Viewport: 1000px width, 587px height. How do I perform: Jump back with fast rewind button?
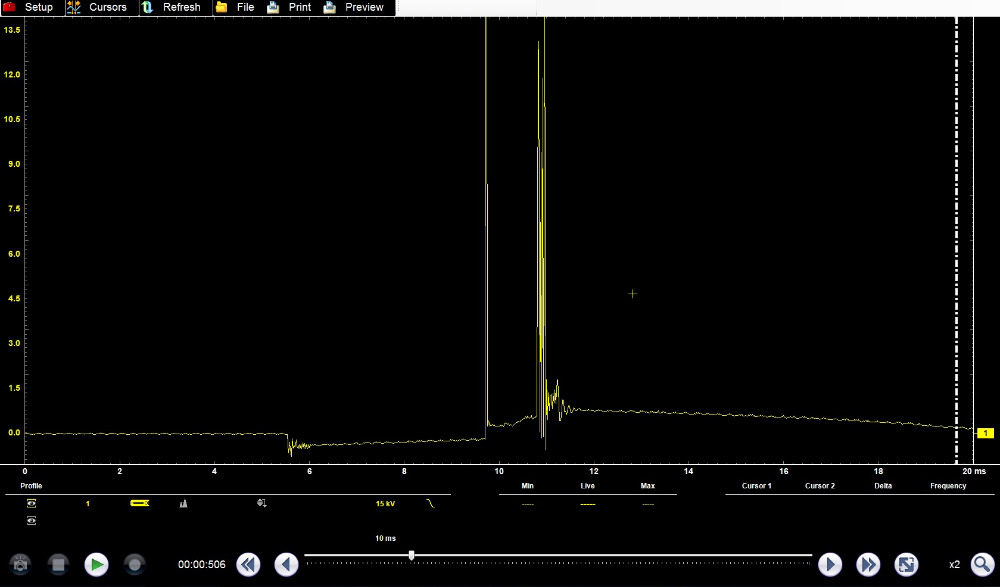(x=248, y=564)
